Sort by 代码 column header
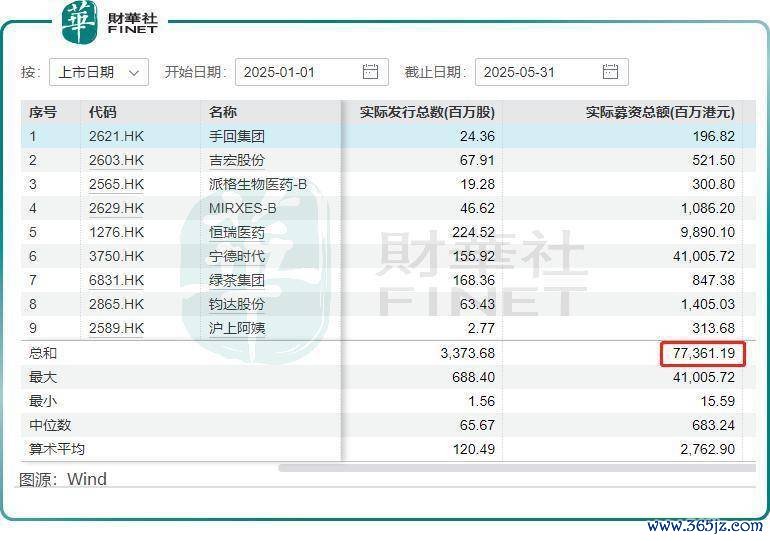 click(102, 112)
